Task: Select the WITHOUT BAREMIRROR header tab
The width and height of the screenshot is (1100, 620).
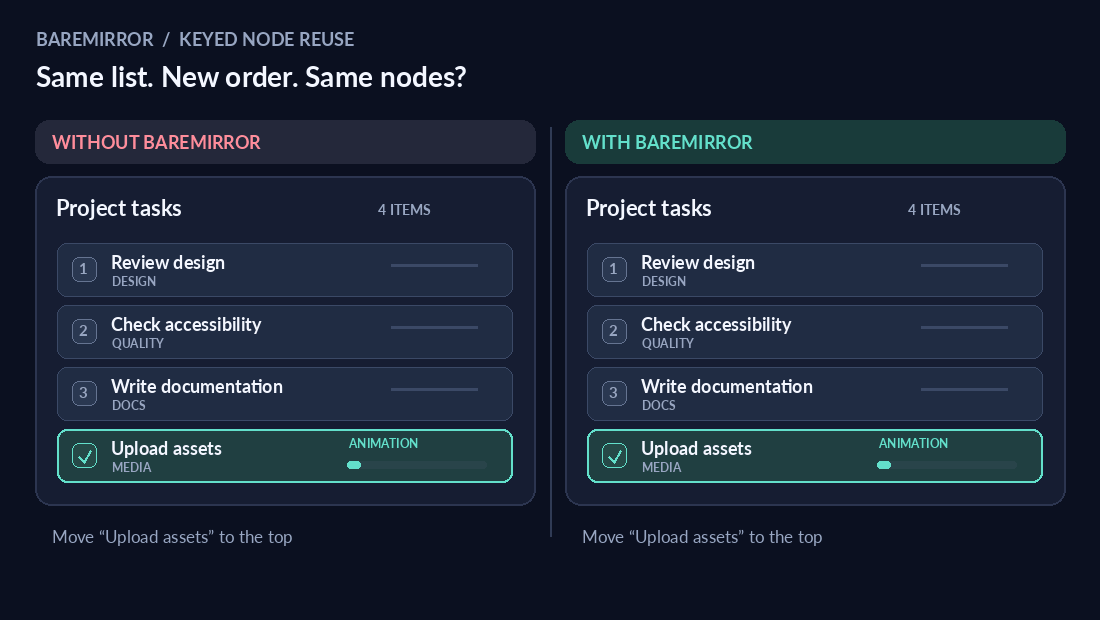Action: (286, 142)
